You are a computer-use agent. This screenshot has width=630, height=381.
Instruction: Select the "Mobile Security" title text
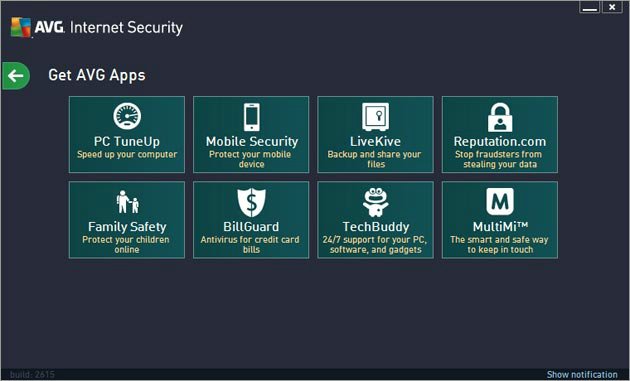[x=252, y=141]
